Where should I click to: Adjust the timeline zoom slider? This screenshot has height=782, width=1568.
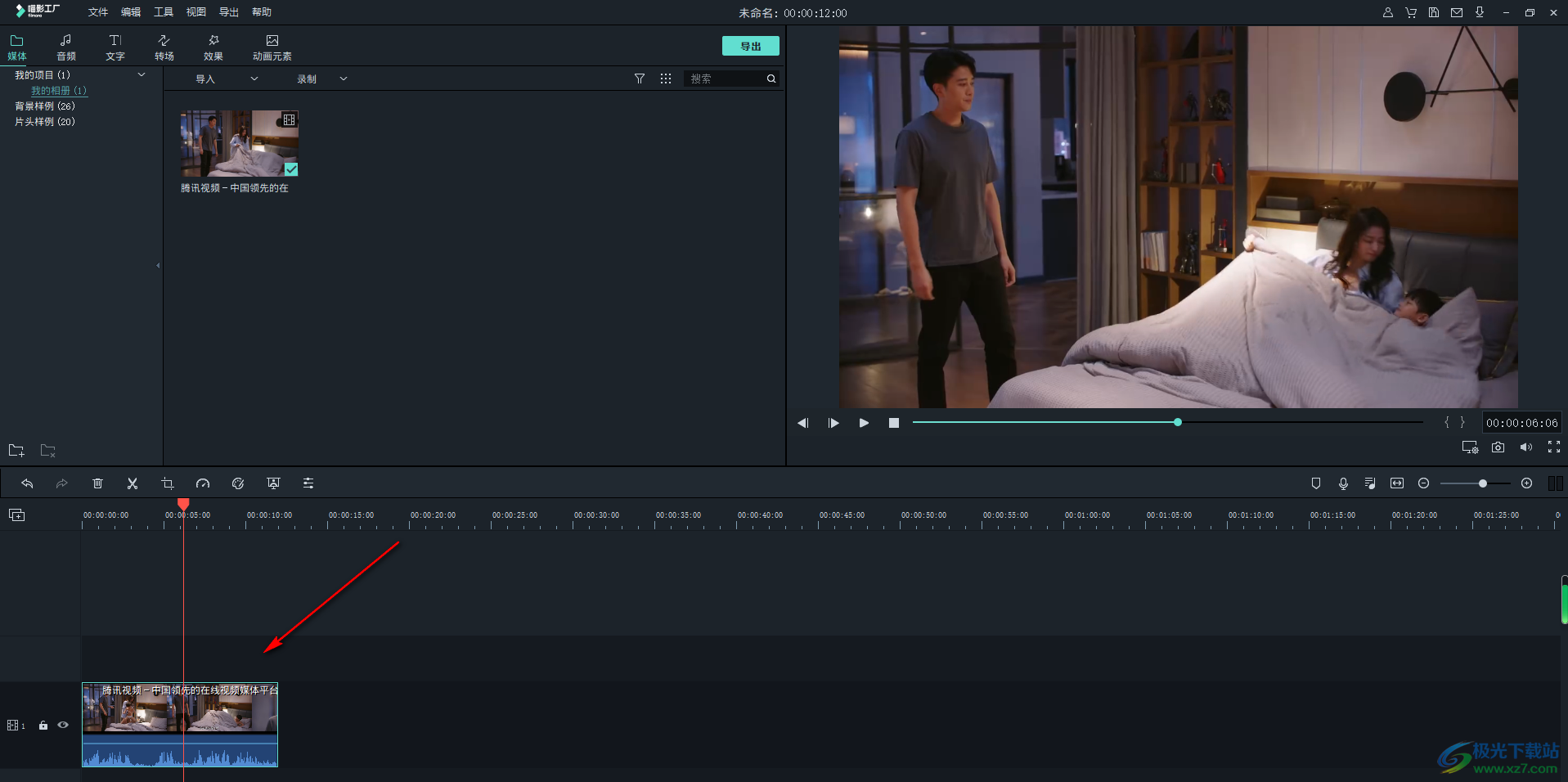1476,483
